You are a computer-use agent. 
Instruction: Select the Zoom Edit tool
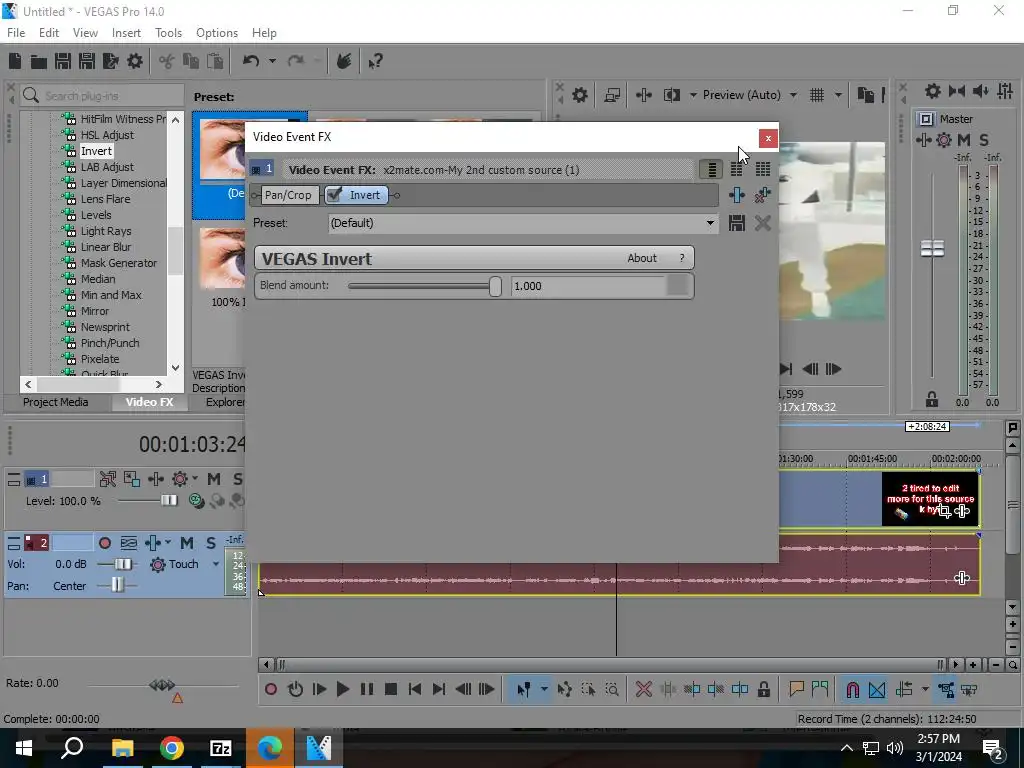click(612, 689)
